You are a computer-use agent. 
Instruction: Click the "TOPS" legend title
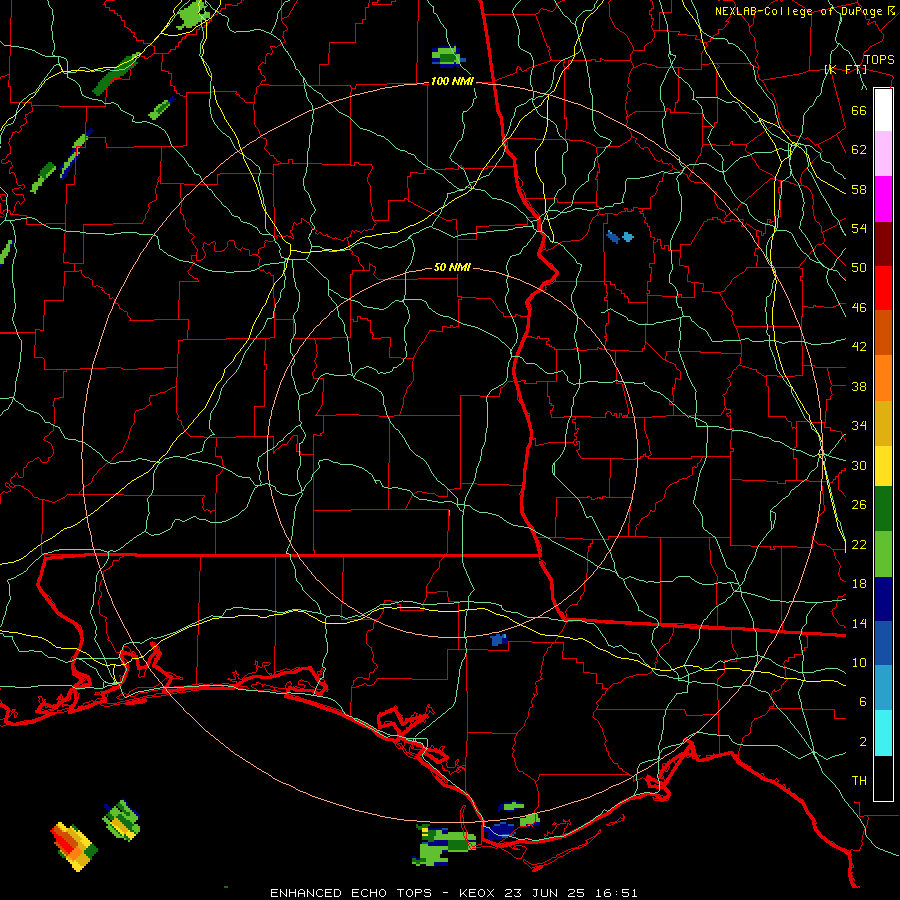879,60
